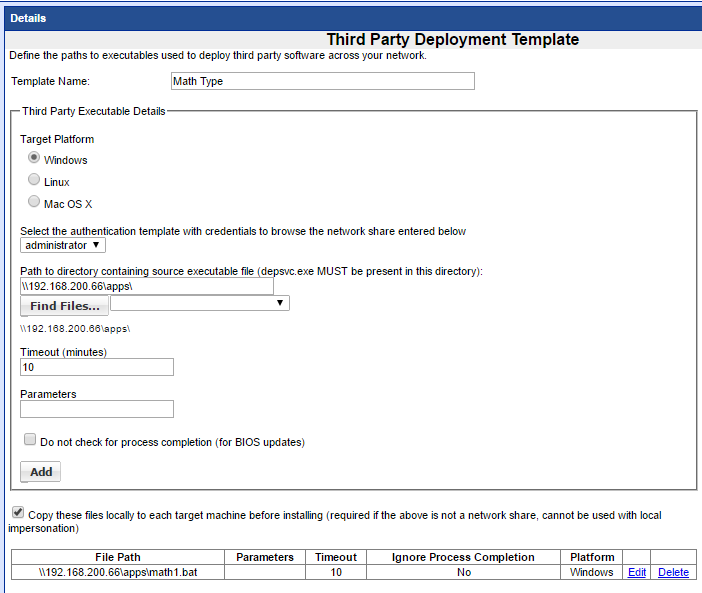Click the Add button
Viewport: 702px width, 593px height.
coord(41,472)
